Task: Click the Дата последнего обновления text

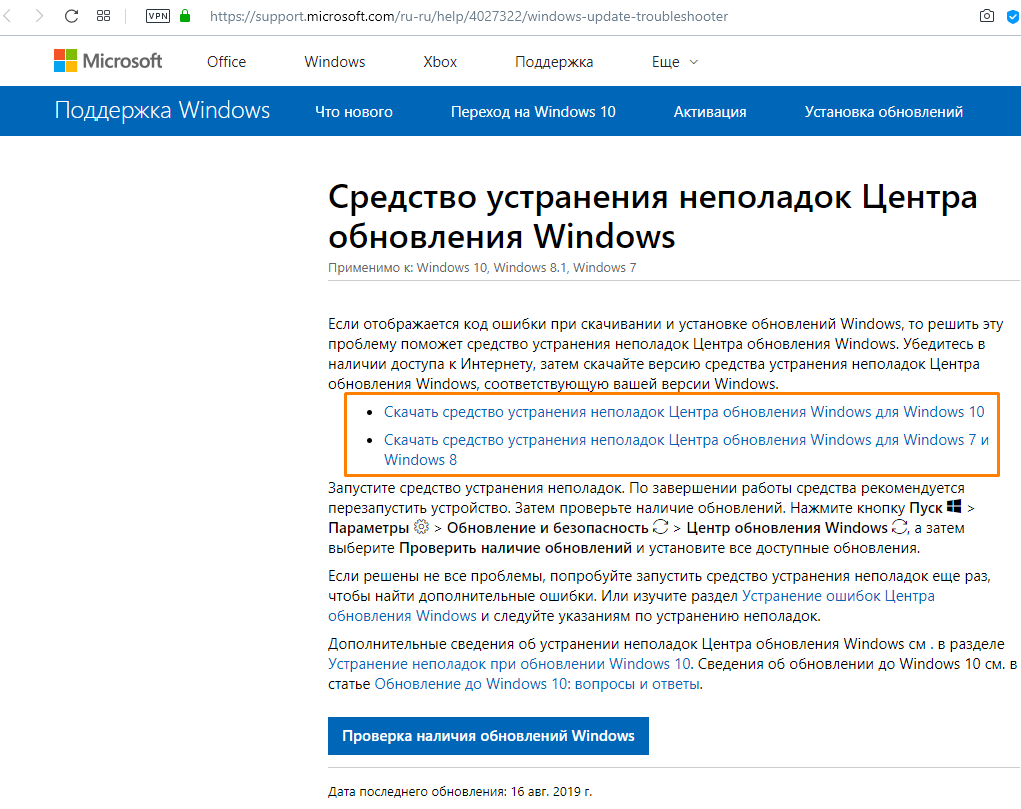Action: tap(460, 791)
